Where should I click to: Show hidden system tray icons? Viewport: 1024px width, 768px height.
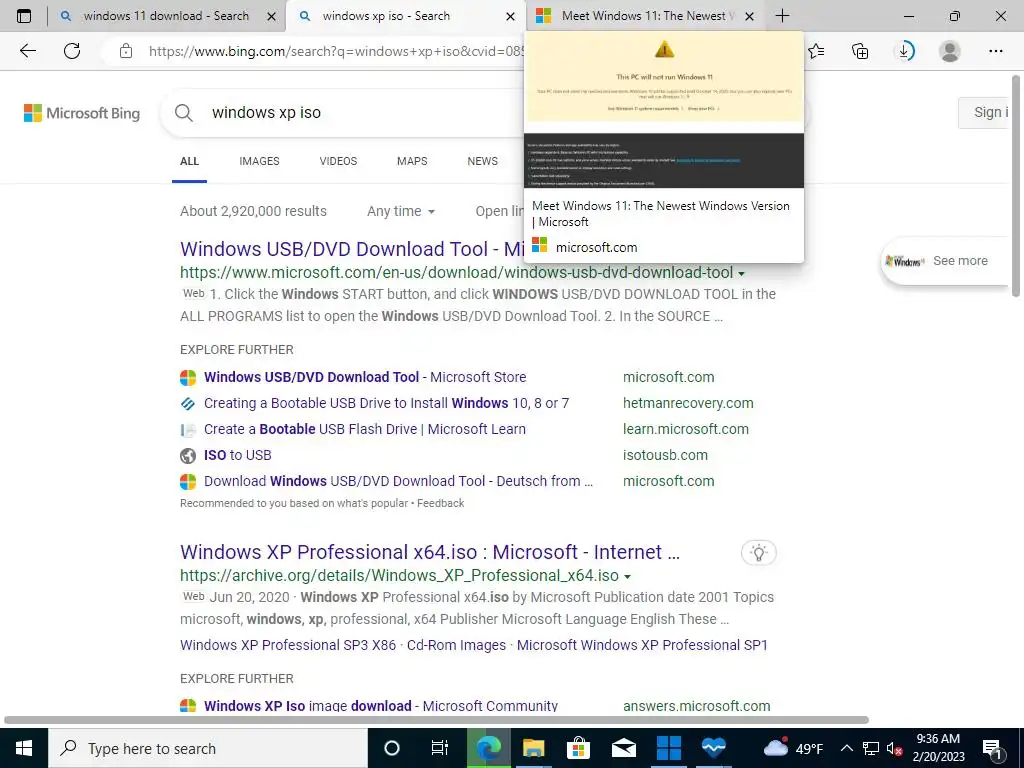pos(846,748)
